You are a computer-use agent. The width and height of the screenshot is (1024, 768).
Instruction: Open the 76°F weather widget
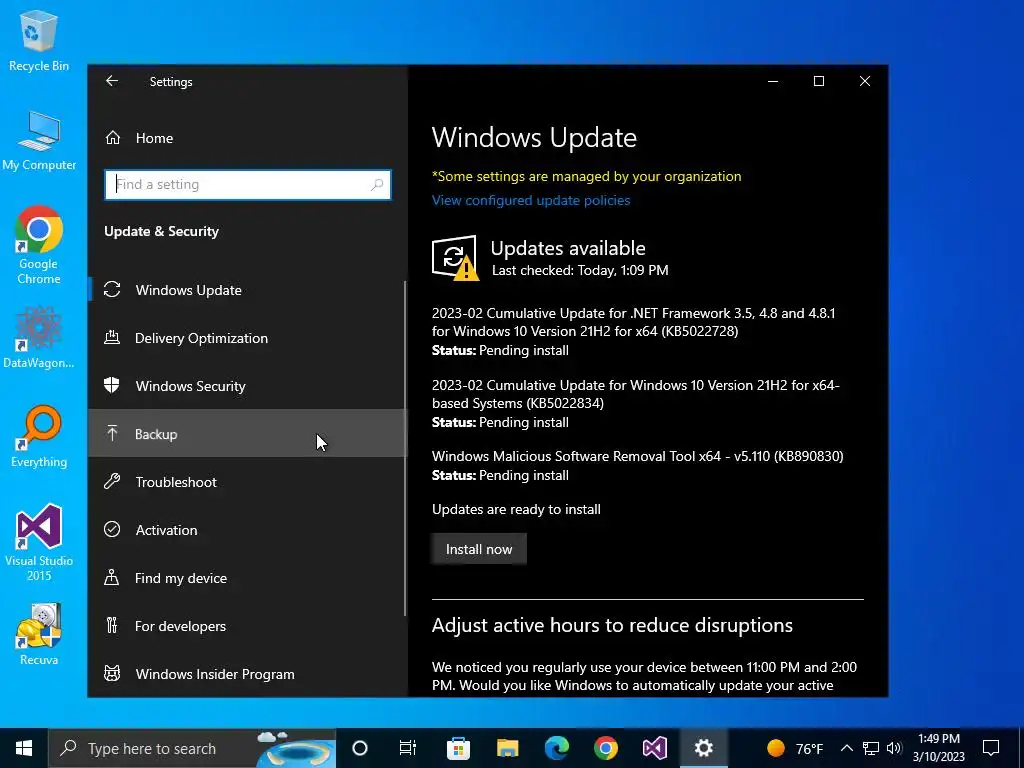[x=795, y=748]
